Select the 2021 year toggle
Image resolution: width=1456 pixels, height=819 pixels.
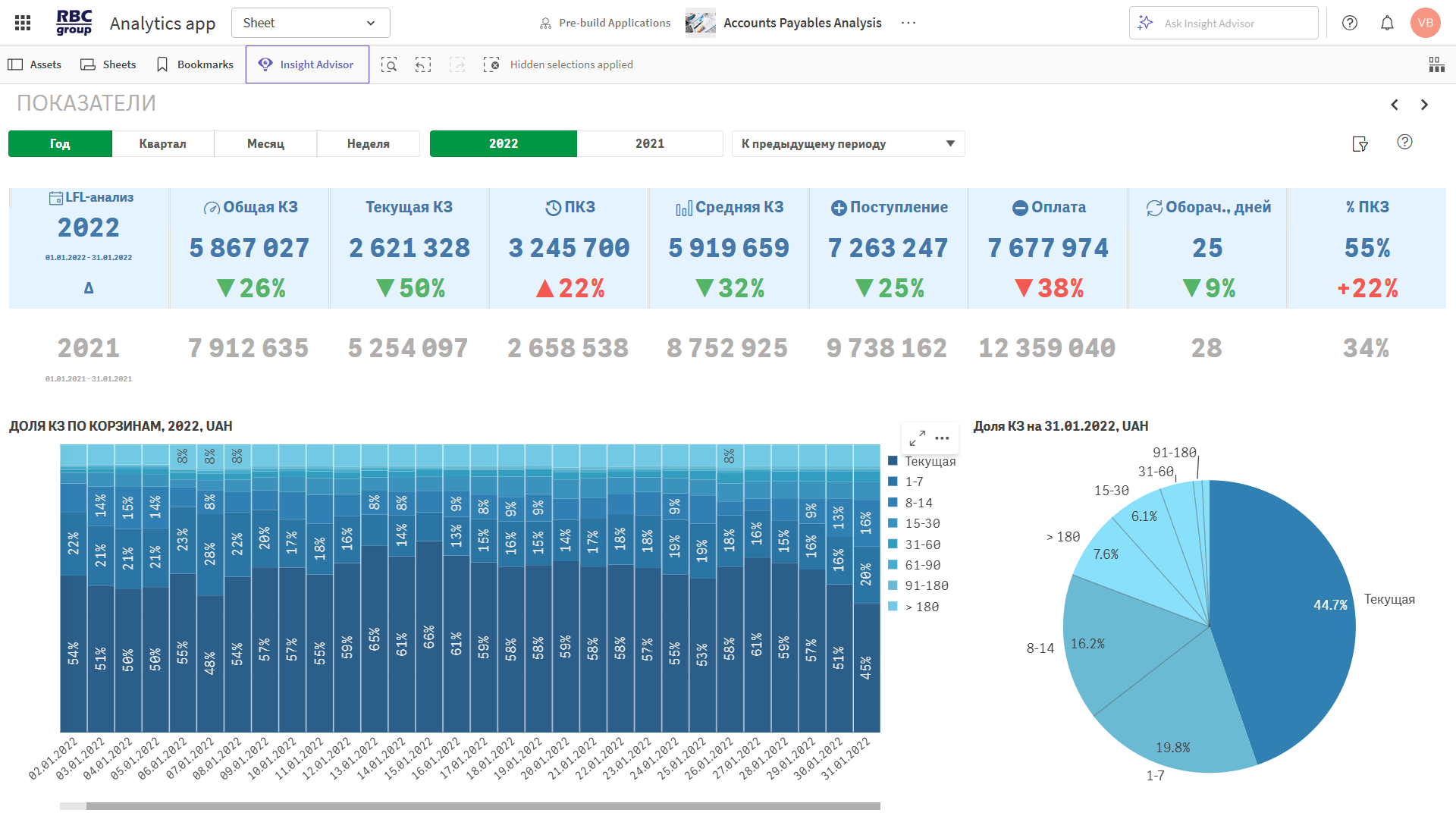tap(649, 143)
